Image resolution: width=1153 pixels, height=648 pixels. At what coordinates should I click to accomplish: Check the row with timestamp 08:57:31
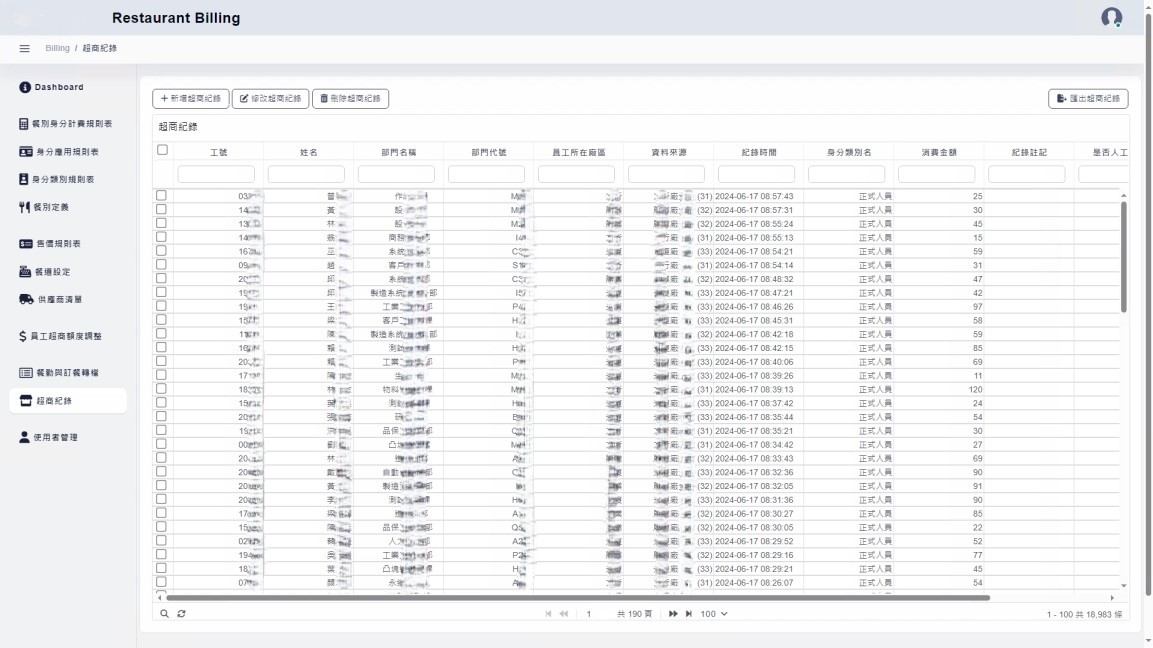pos(161,210)
